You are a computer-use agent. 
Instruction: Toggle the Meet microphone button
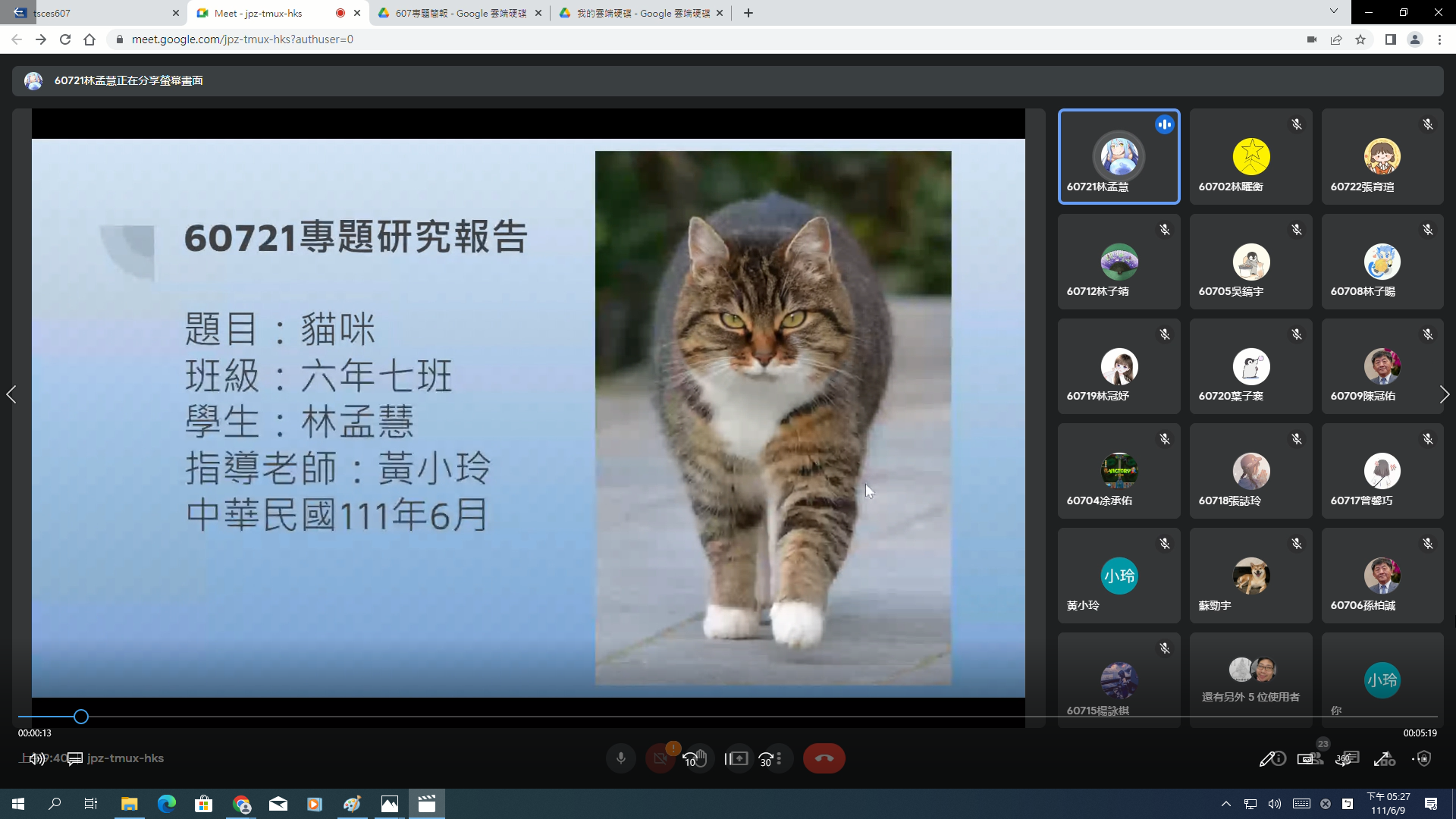pos(620,758)
